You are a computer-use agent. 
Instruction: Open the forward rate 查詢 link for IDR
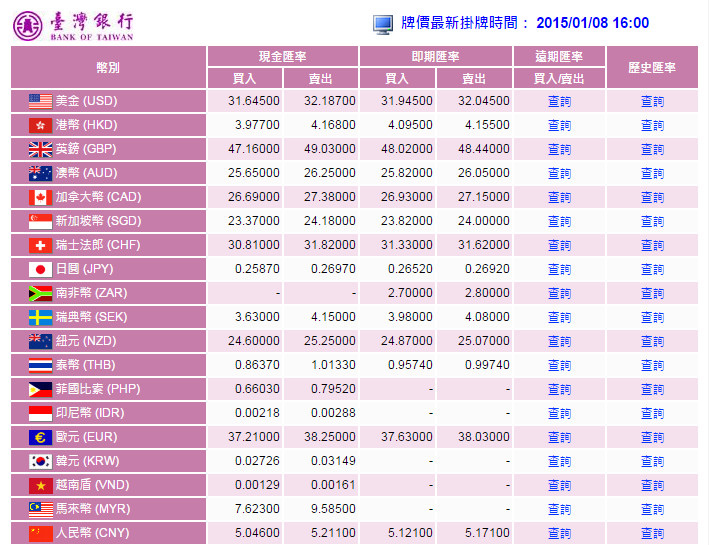pos(559,413)
